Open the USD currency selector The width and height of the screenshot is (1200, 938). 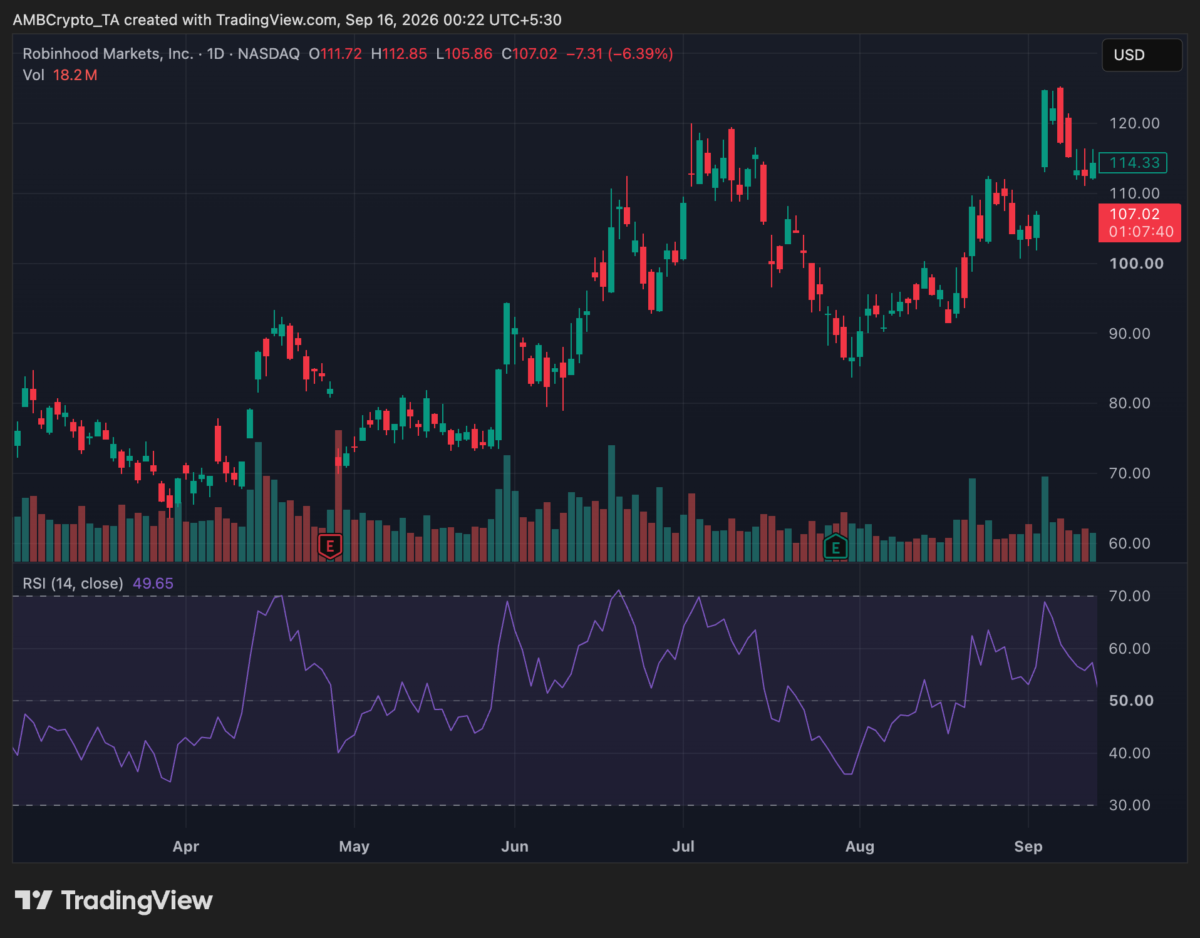[x=1141, y=55]
